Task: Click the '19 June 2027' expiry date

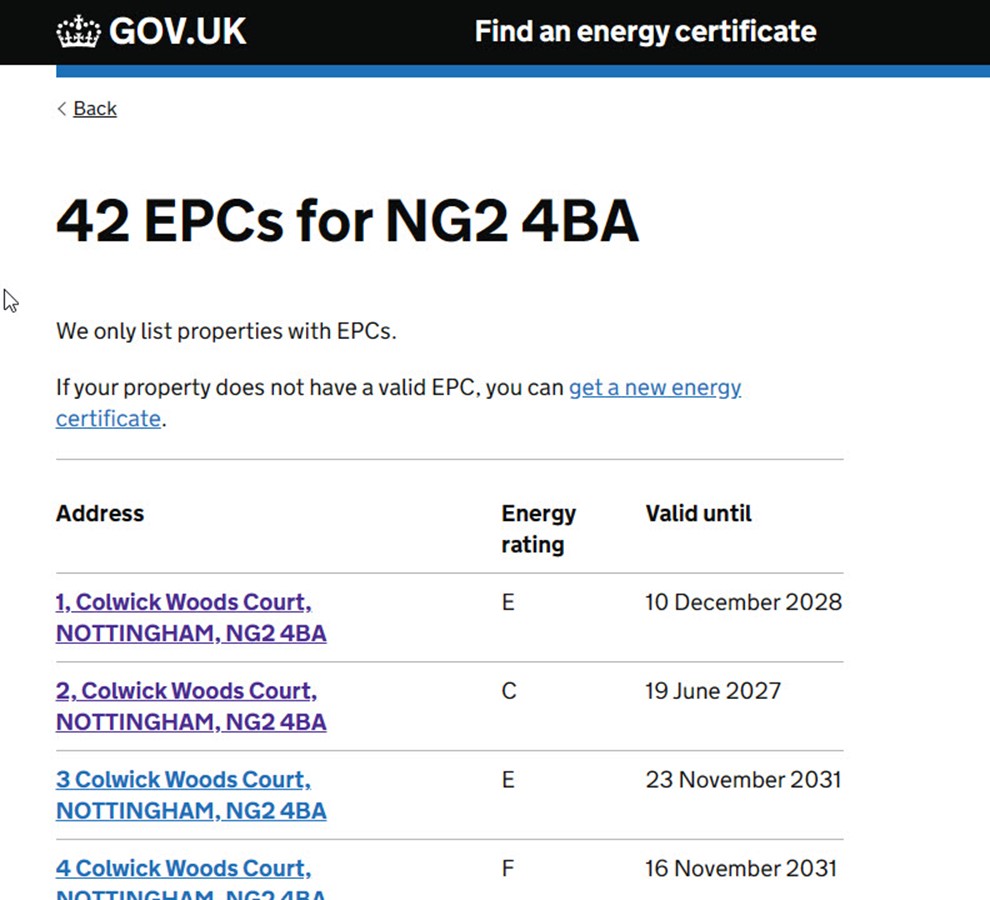Action: tap(713, 692)
